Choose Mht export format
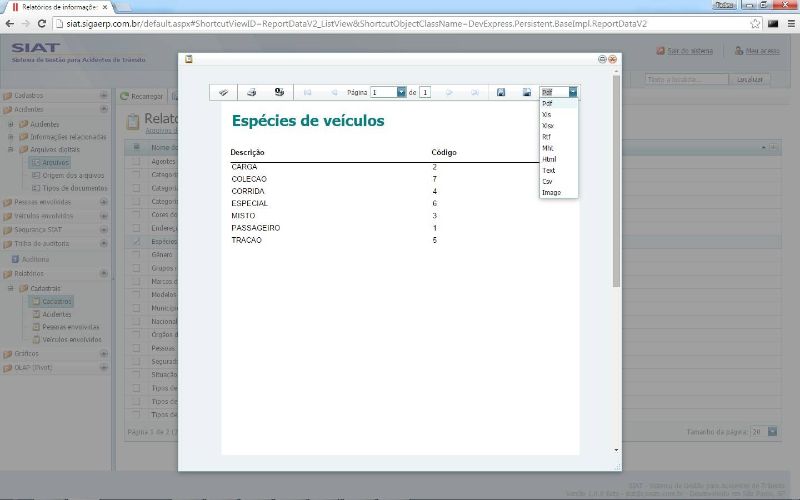This screenshot has height=500, width=800. 559,148
